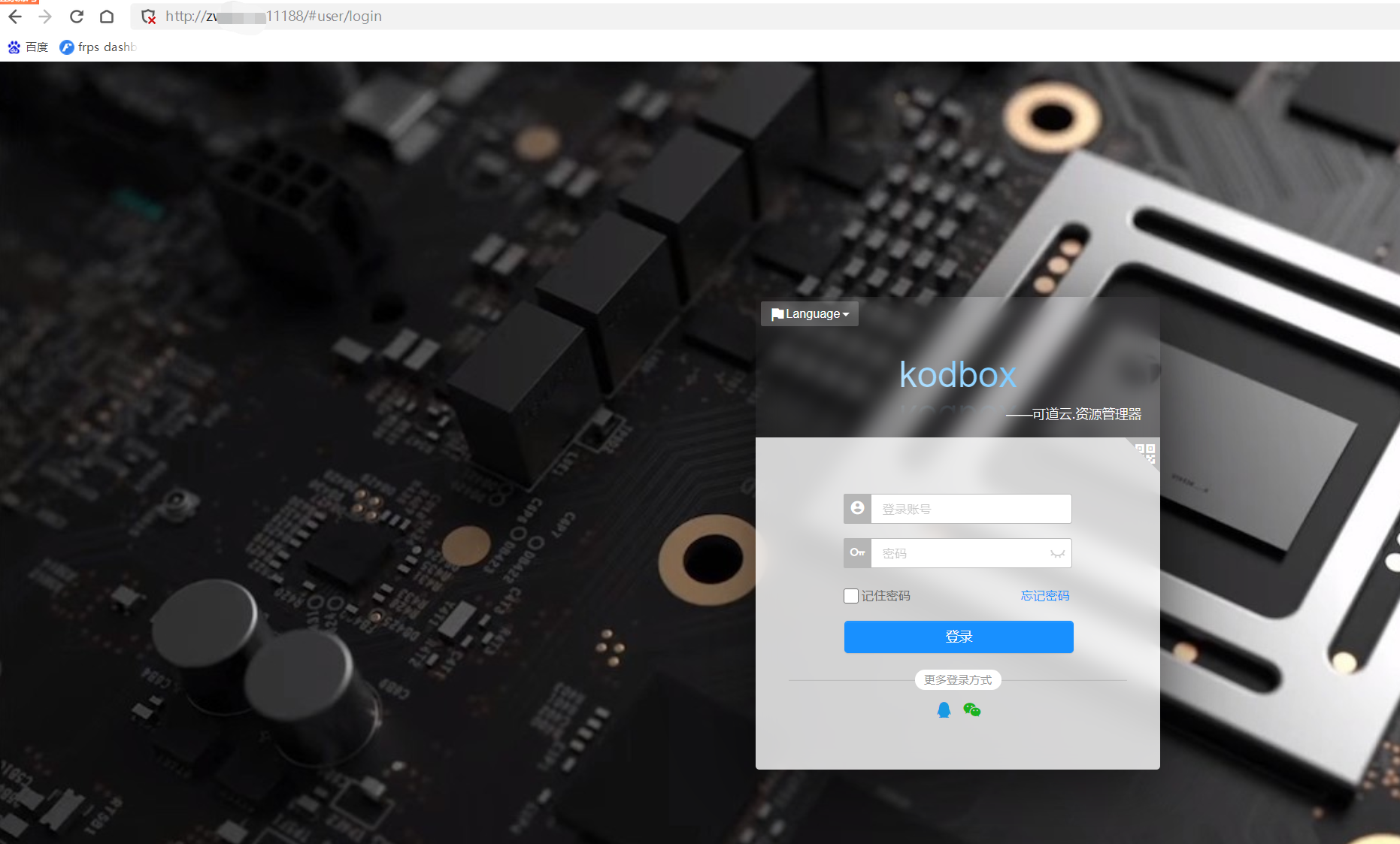Go forward with browser forward arrow

tap(45, 17)
